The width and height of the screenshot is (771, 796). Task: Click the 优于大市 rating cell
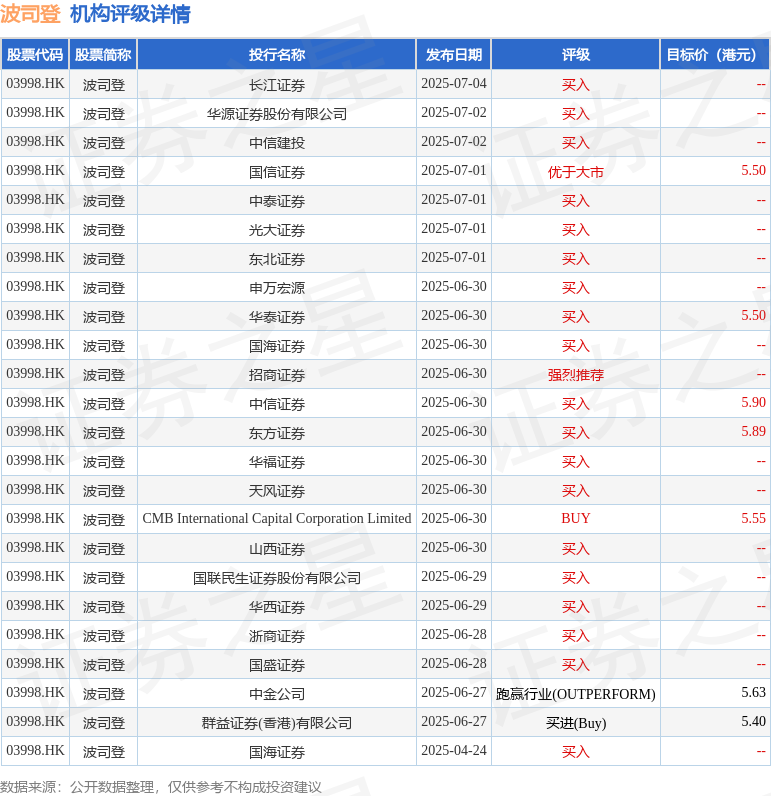coord(576,172)
